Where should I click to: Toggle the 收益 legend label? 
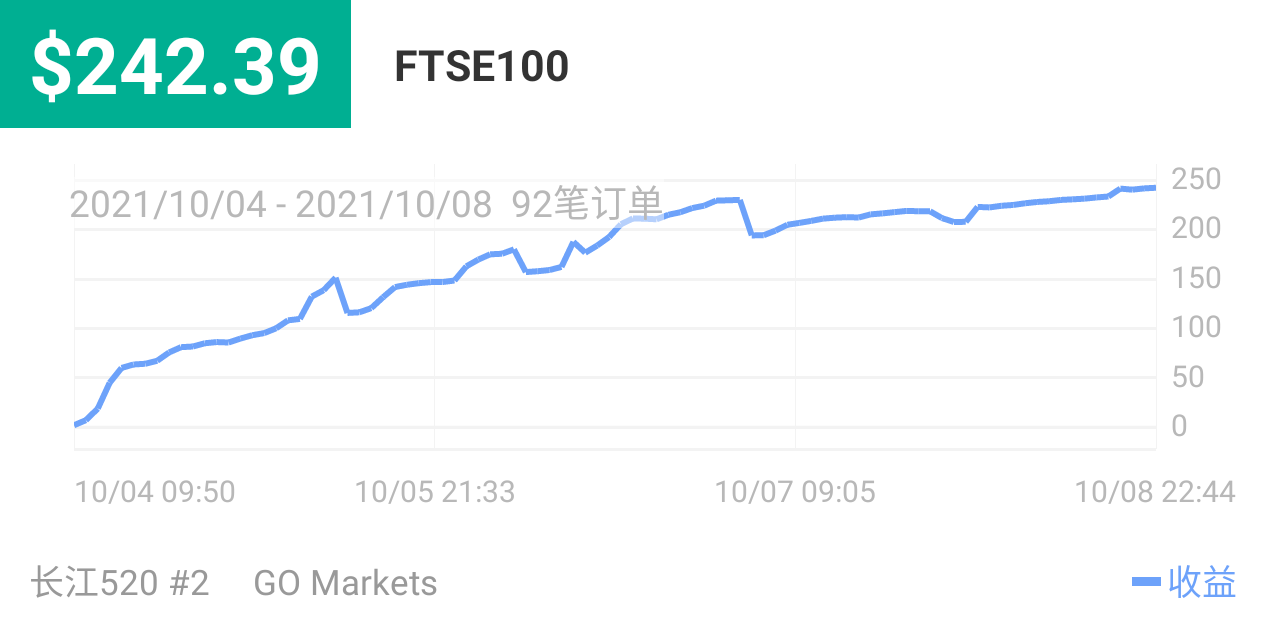point(1202,582)
